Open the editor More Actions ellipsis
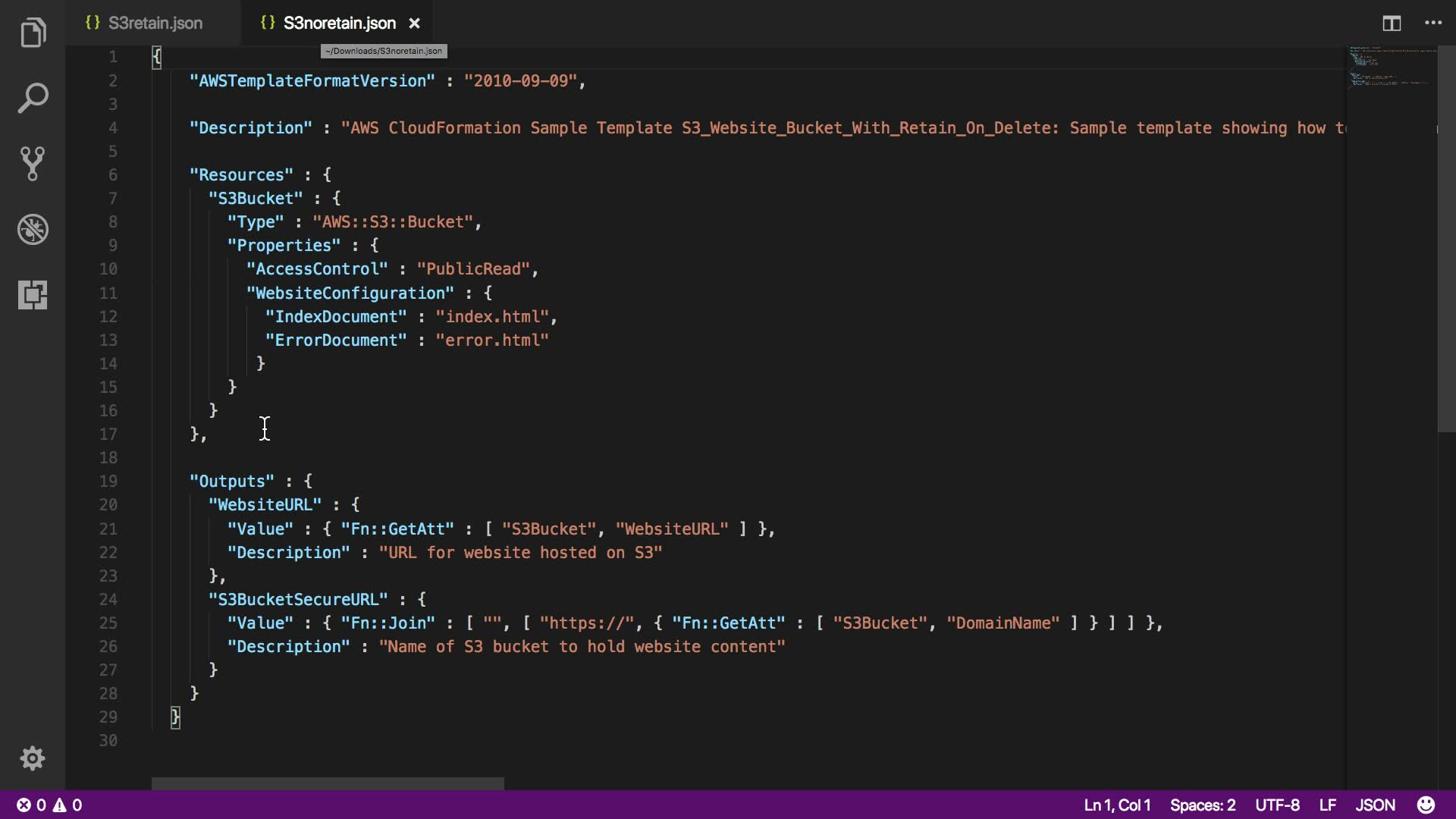1456x819 pixels. [1433, 24]
